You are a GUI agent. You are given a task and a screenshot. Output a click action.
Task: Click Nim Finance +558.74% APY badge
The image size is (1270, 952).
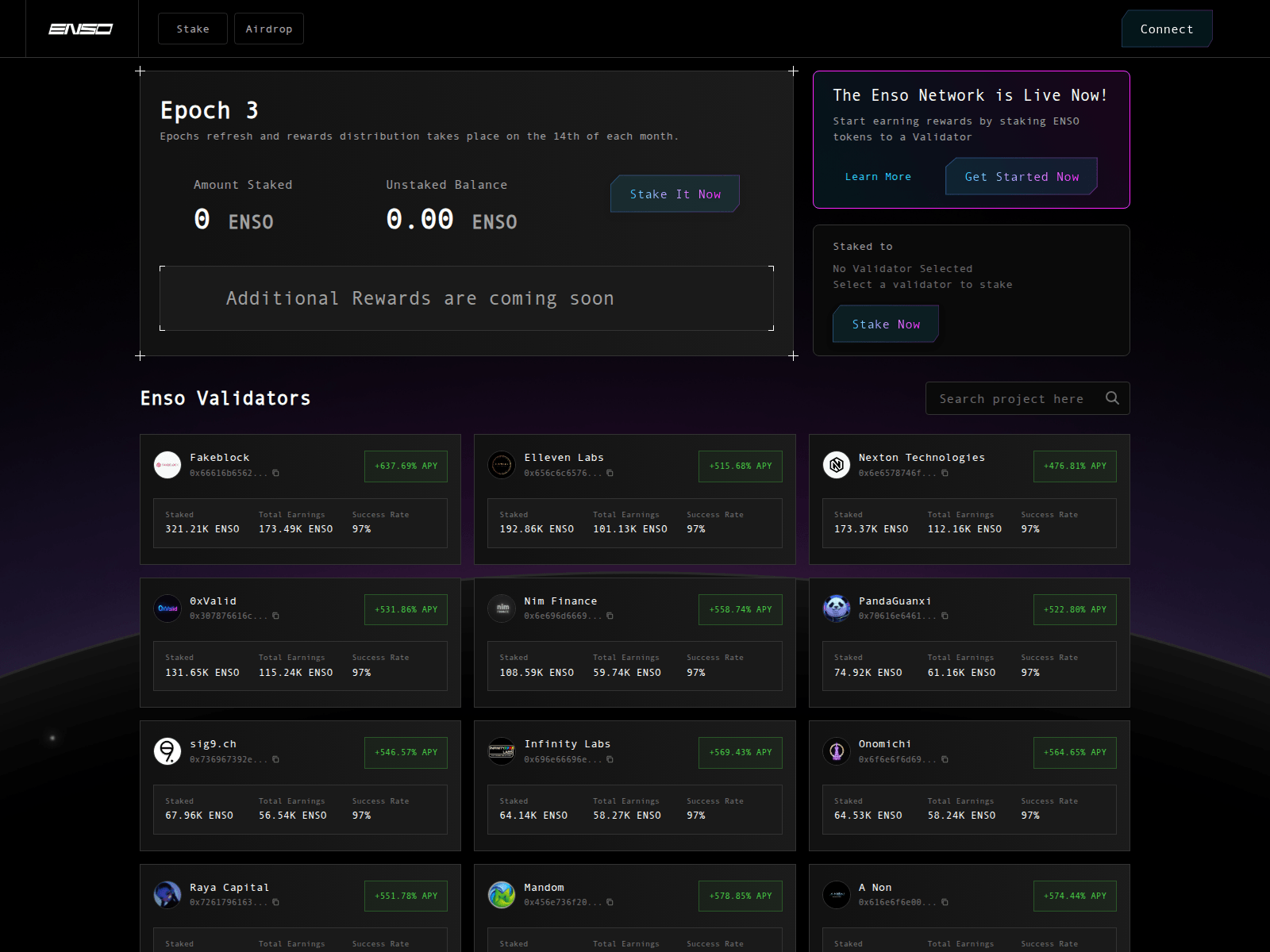click(741, 609)
